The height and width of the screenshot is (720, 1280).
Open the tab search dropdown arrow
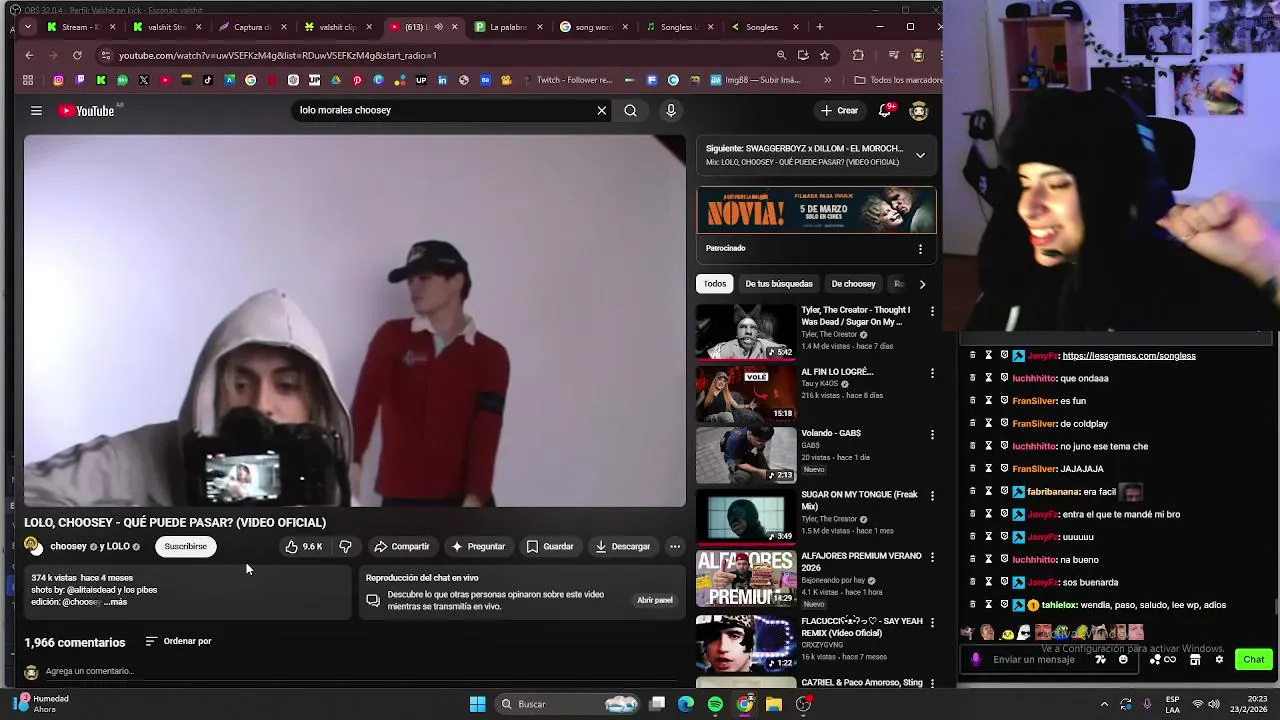[28, 27]
